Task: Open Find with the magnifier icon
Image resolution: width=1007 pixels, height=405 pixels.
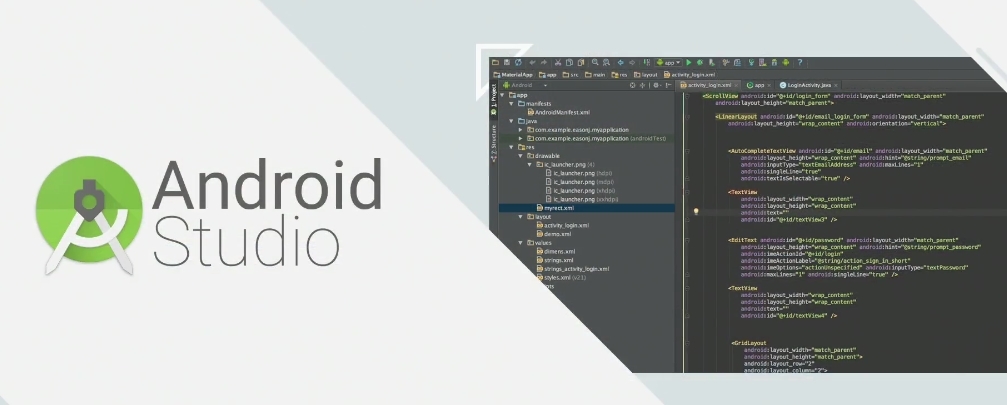Action: coord(595,62)
